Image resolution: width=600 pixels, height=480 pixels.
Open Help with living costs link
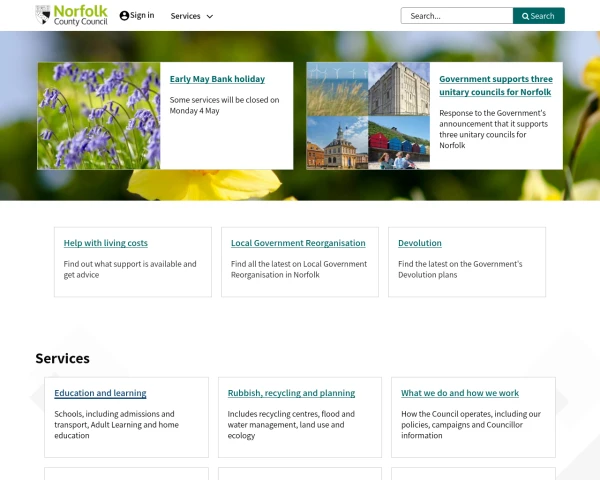coord(106,243)
